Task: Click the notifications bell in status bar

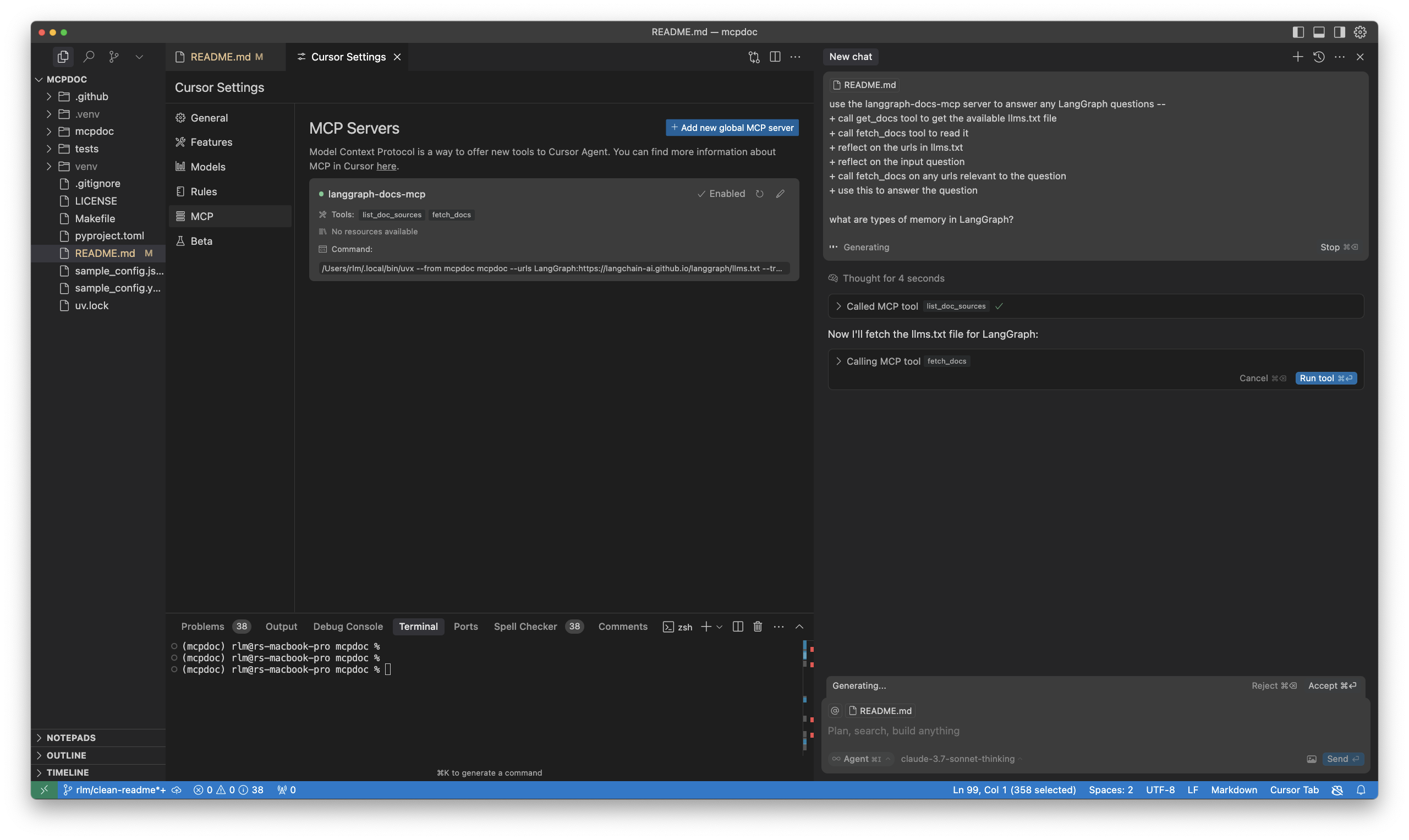Action: 1361,789
